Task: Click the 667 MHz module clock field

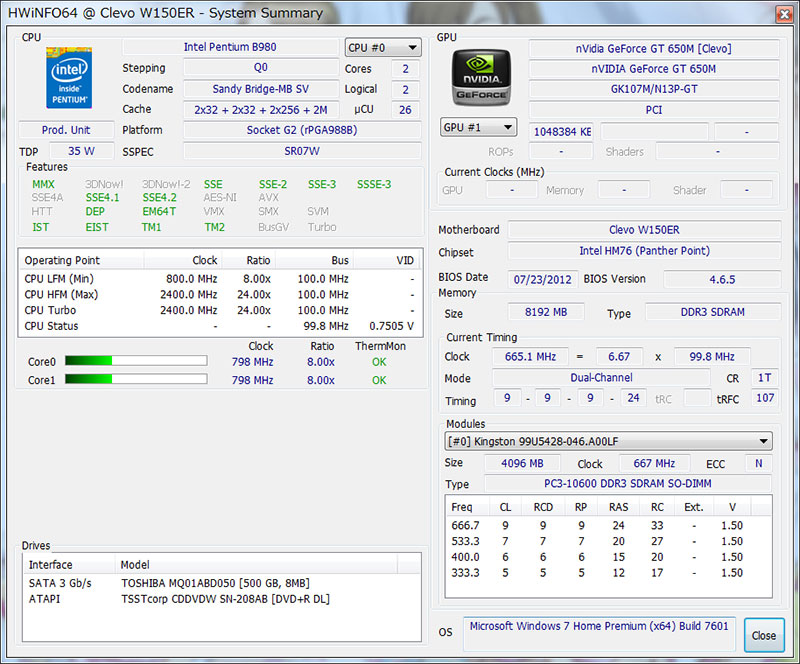Action: [x=654, y=463]
